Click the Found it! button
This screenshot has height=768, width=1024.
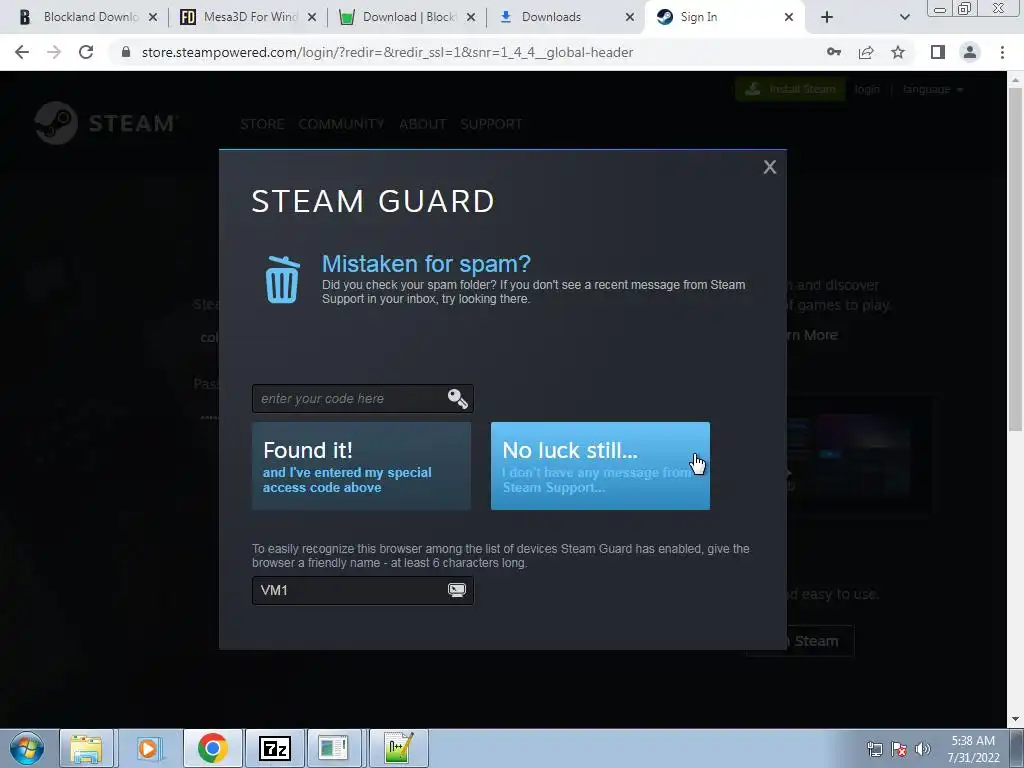[361, 466]
